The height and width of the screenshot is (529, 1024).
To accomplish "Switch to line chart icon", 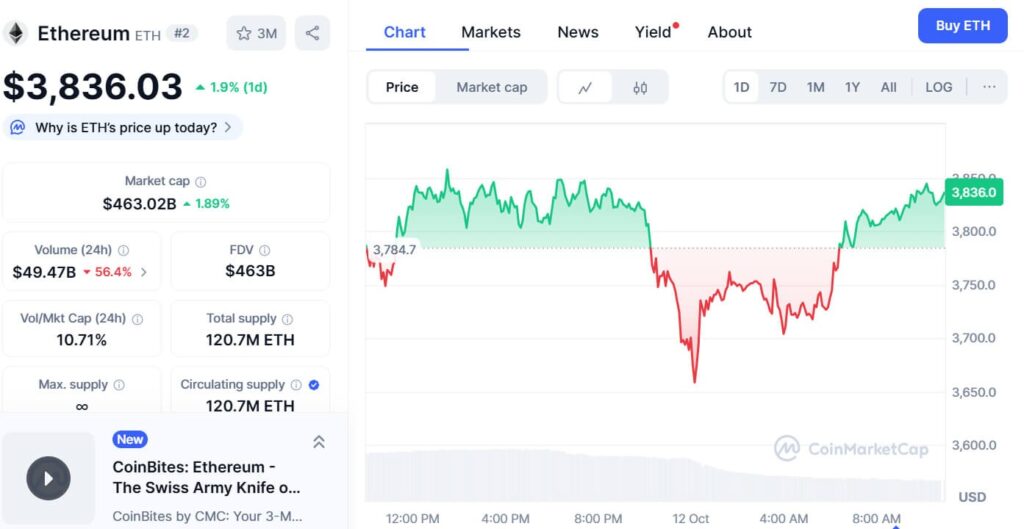I will [x=585, y=87].
